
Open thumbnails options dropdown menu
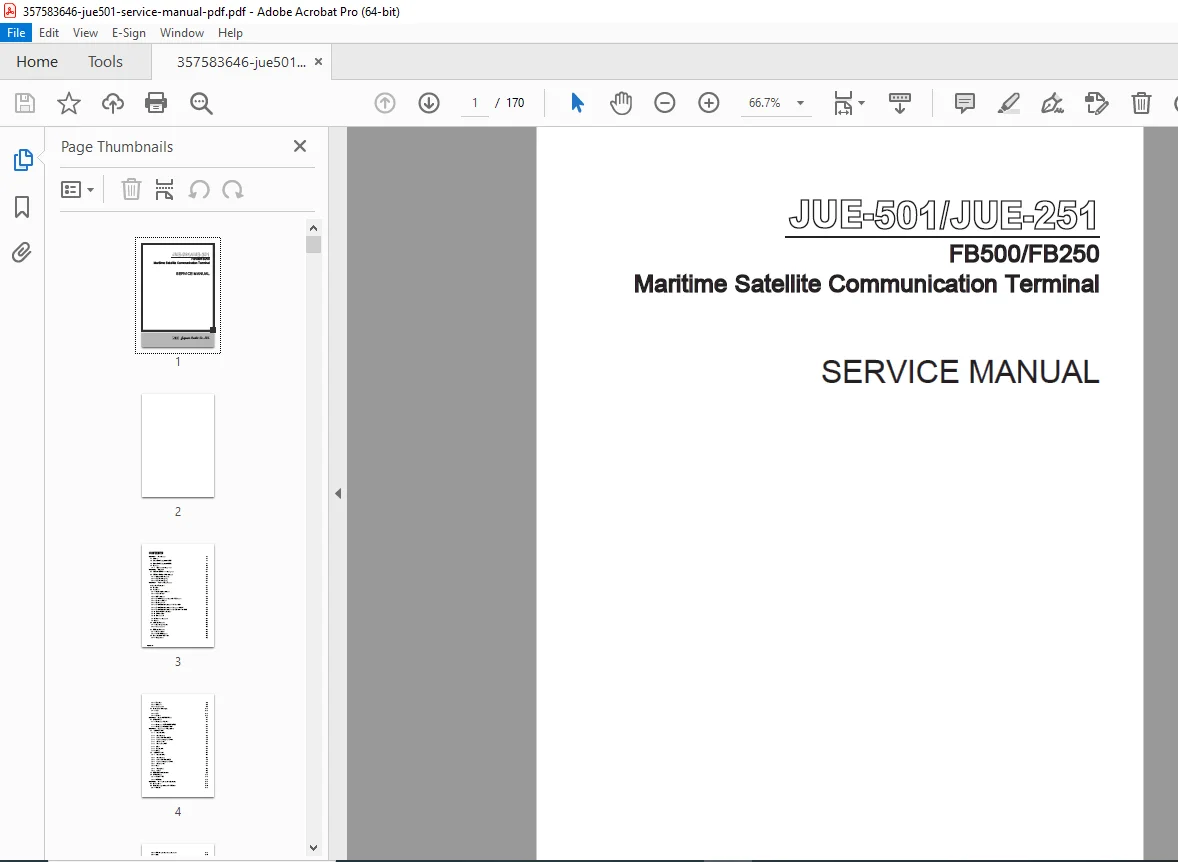click(x=77, y=189)
